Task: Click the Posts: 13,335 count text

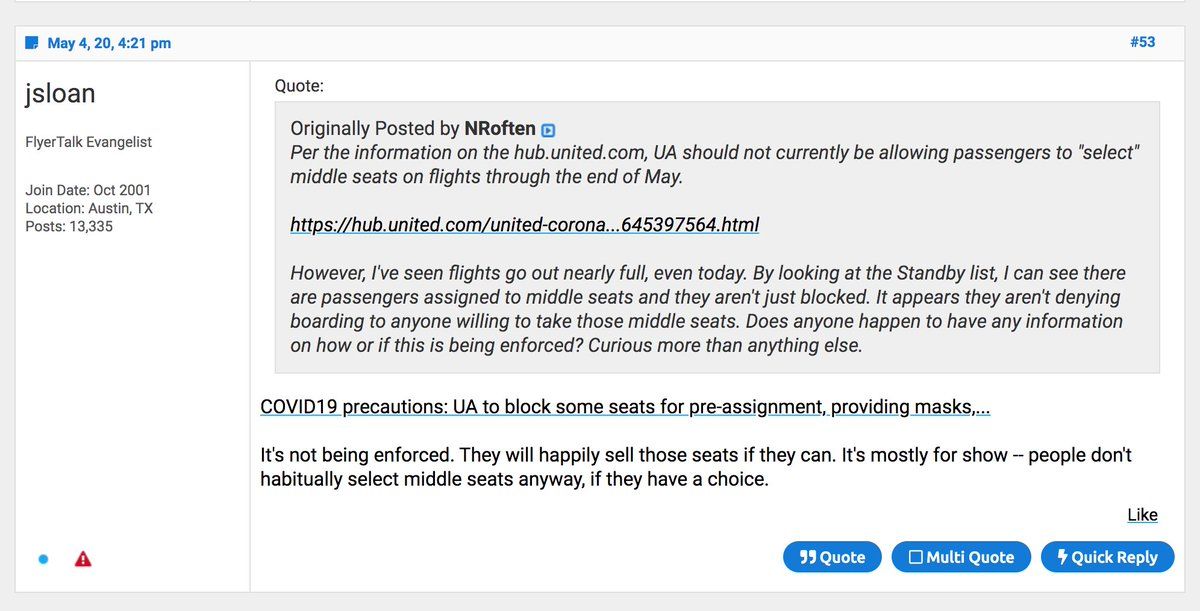Action: point(70,227)
